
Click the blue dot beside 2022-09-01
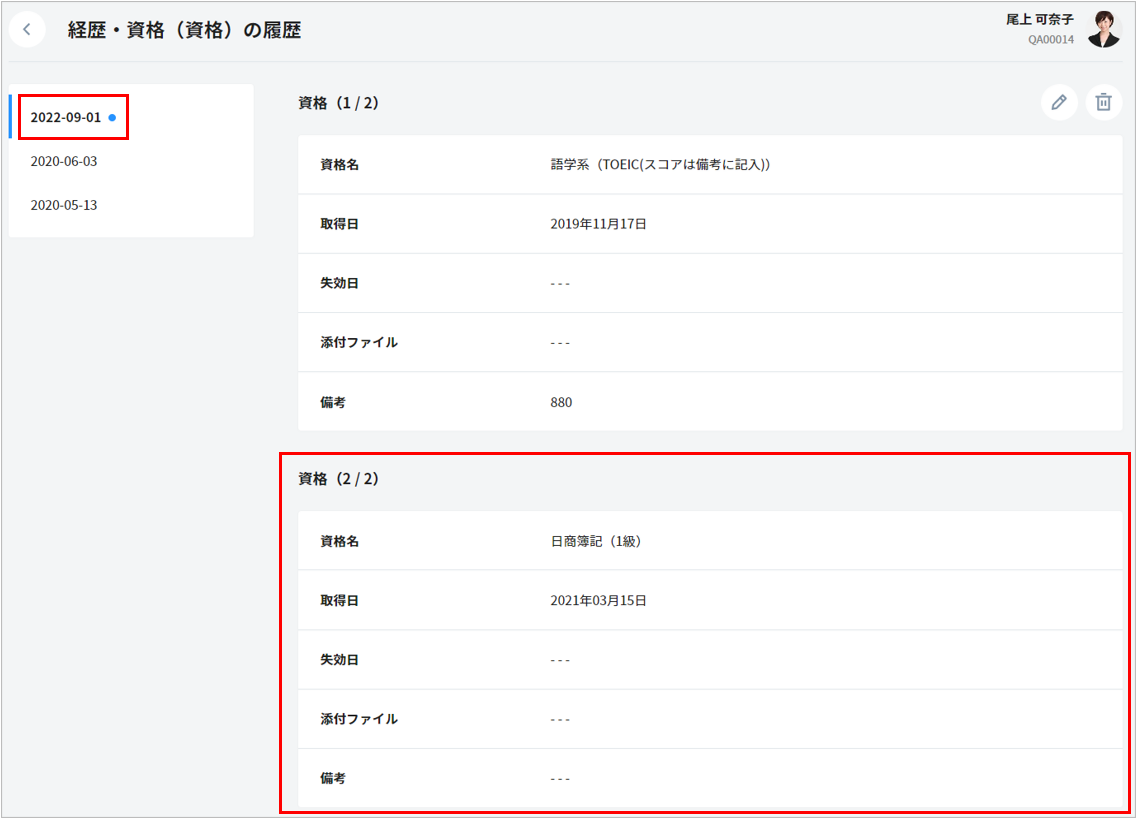[112, 117]
